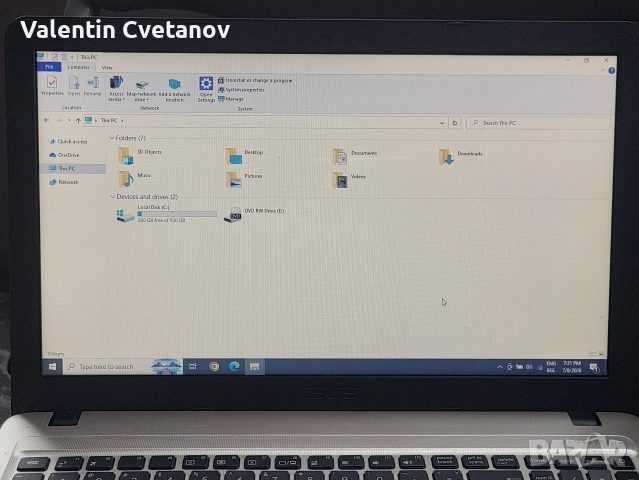The image size is (639, 480).
Task: Switch to the View ribbon tab
Action: (x=107, y=68)
